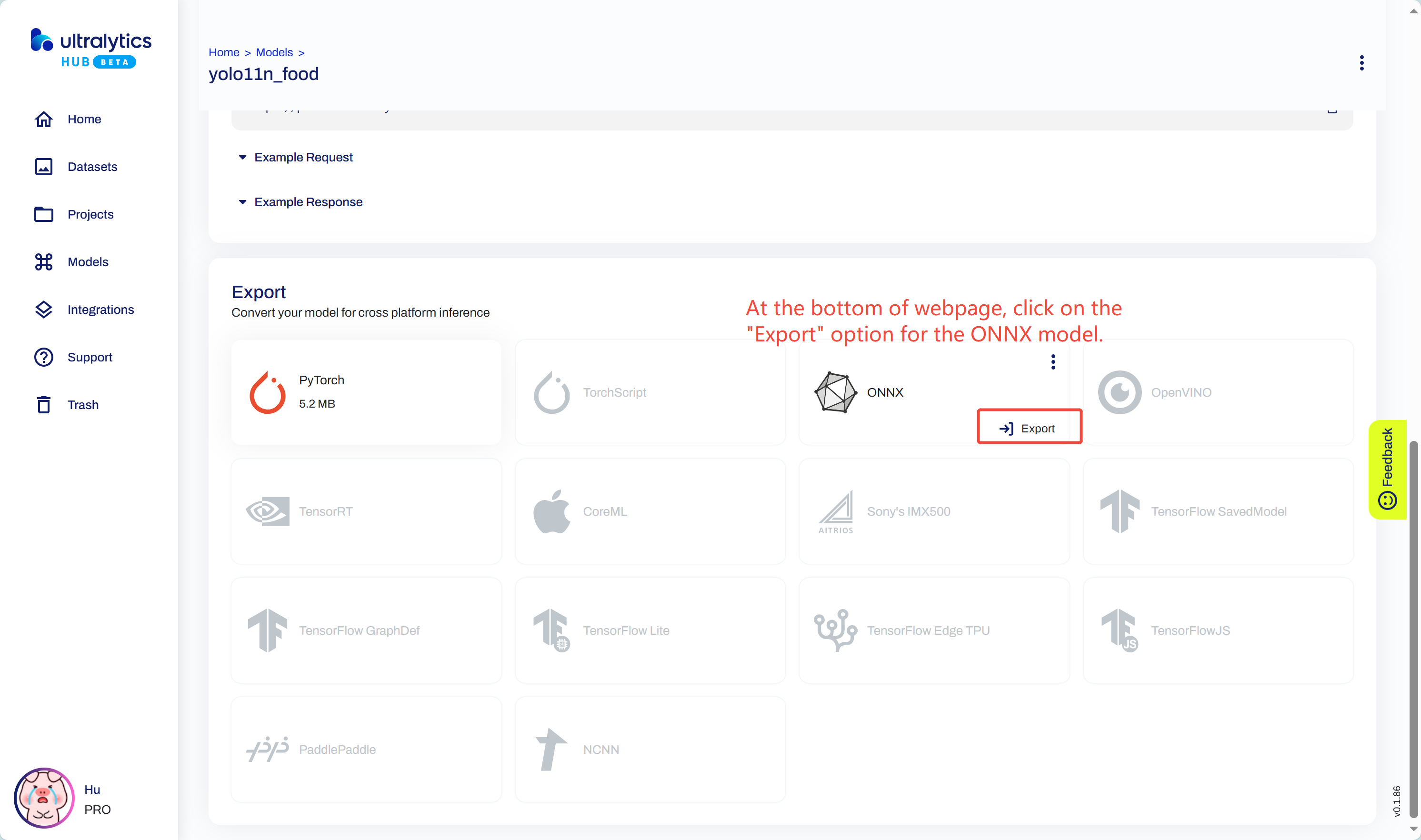Expand the Example Response section
The image size is (1421, 840).
coord(308,202)
